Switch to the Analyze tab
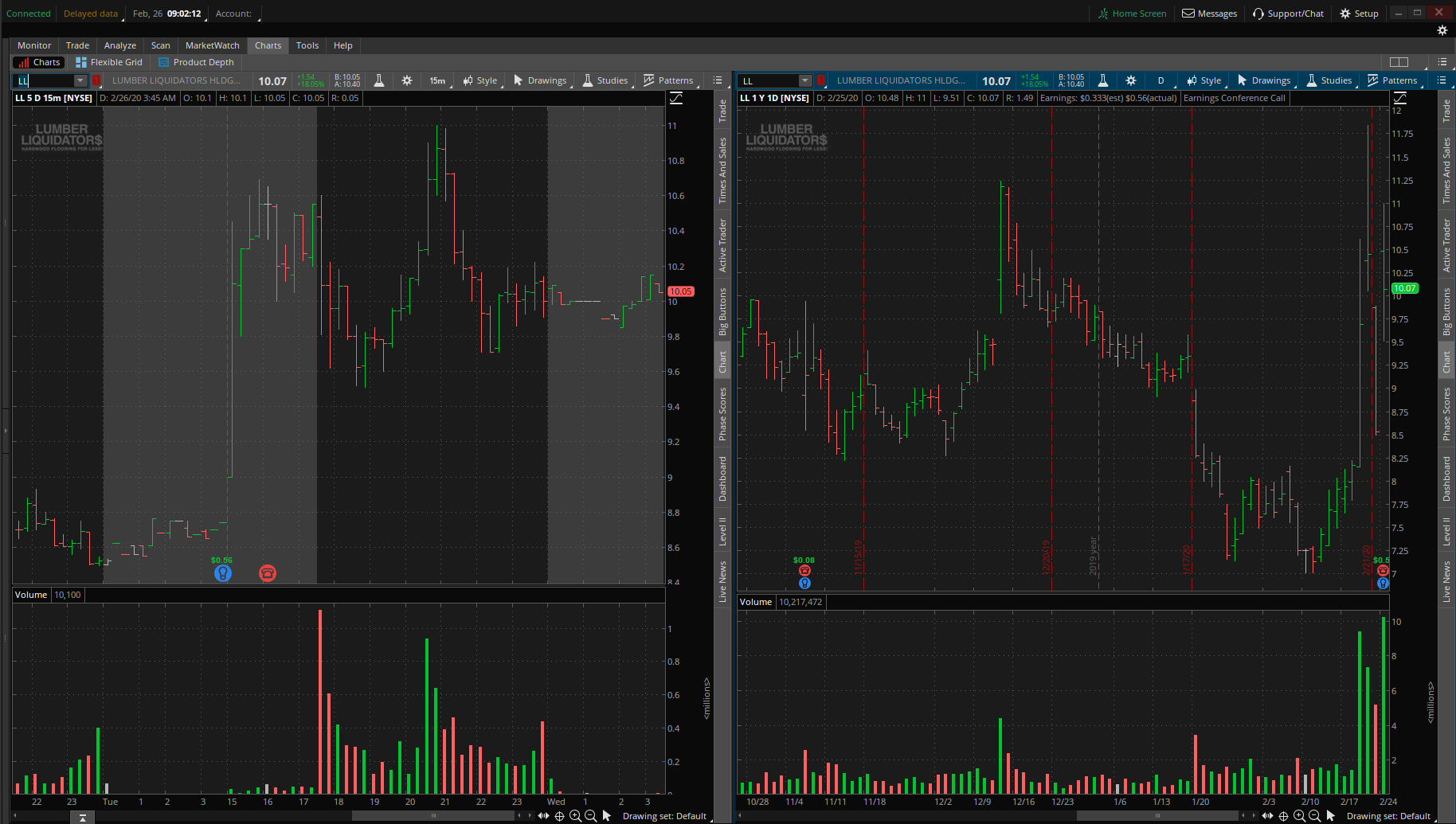 [120, 45]
